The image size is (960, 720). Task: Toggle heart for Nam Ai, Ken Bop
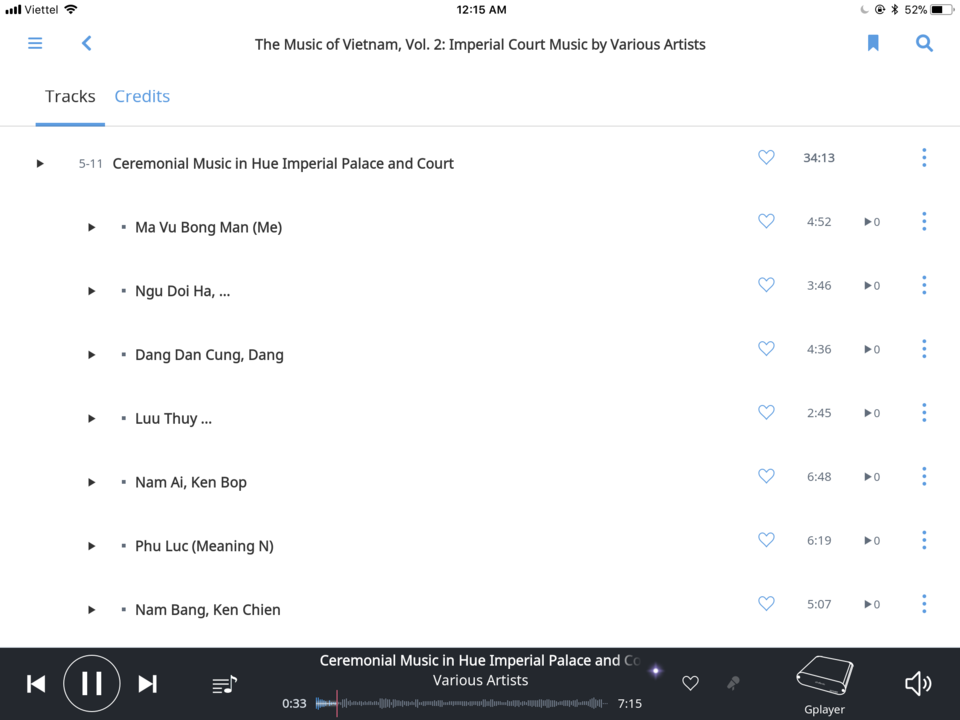click(x=766, y=476)
